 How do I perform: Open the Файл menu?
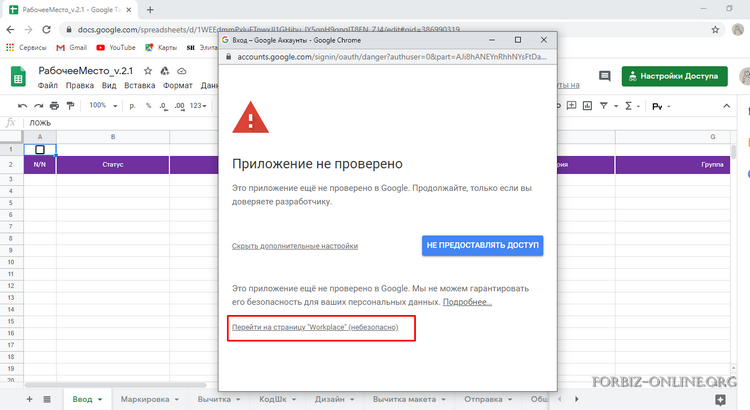click(48, 86)
